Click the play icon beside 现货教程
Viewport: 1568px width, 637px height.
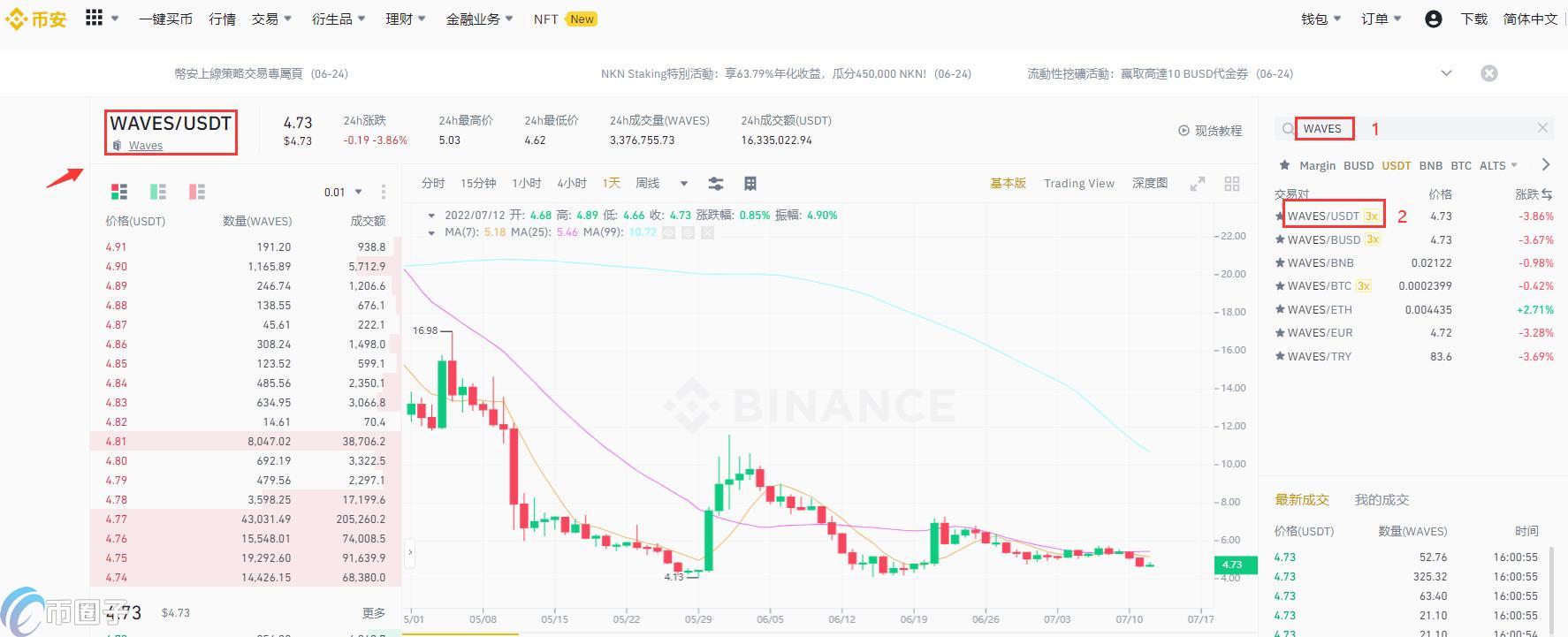[1184, 131]
